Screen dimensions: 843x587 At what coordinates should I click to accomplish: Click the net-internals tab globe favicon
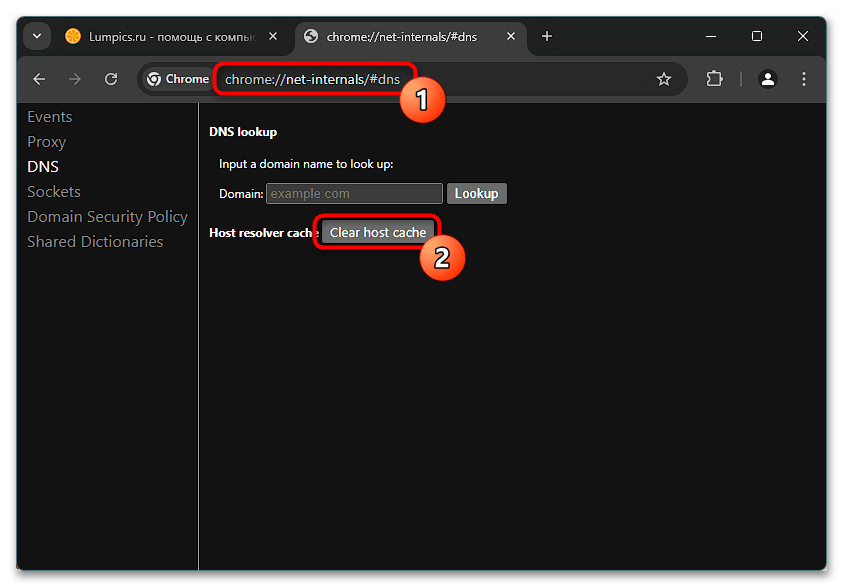click(x=311, y=37)
